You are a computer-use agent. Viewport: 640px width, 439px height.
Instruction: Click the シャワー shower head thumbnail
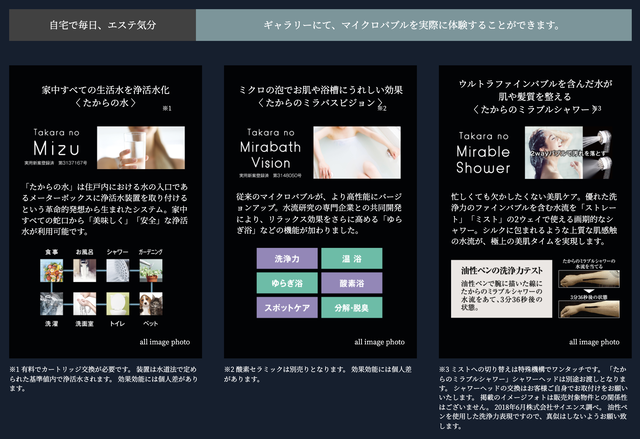click(x=118, y=270)
